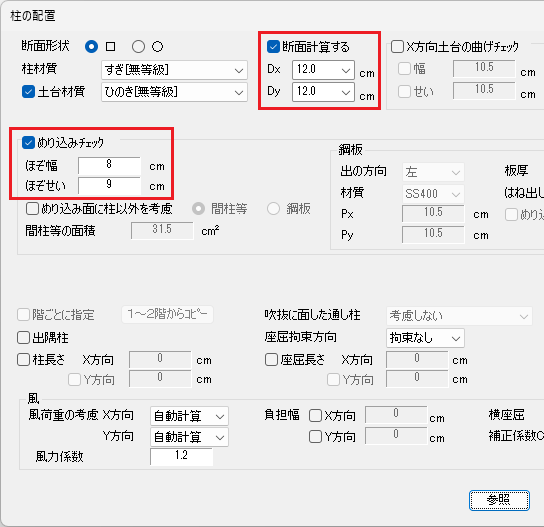Screen dimensions: 544x527
Task: Enable the 柱長さ checkbox
Action: pyautogui.click(x=23, y=359)
